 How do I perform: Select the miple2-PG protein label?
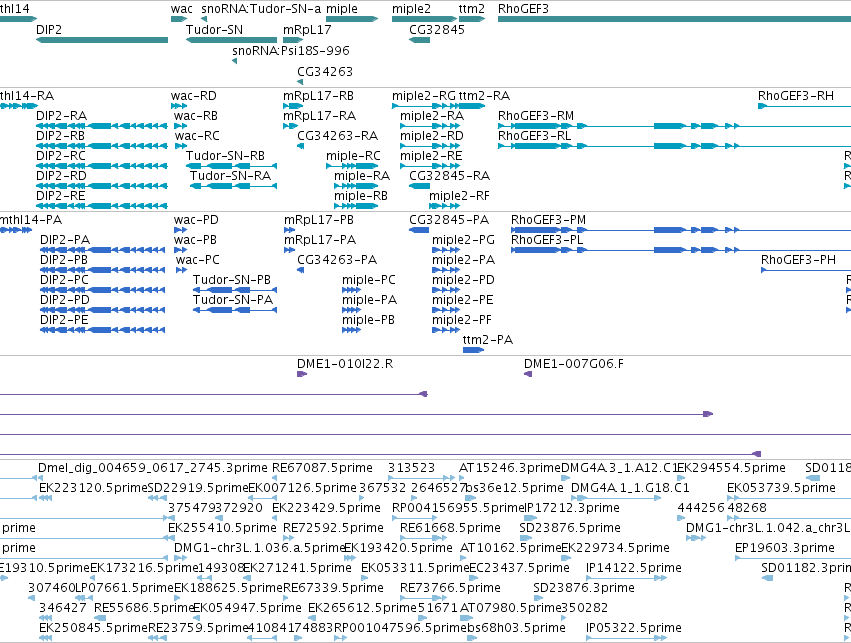pos(463,240)
